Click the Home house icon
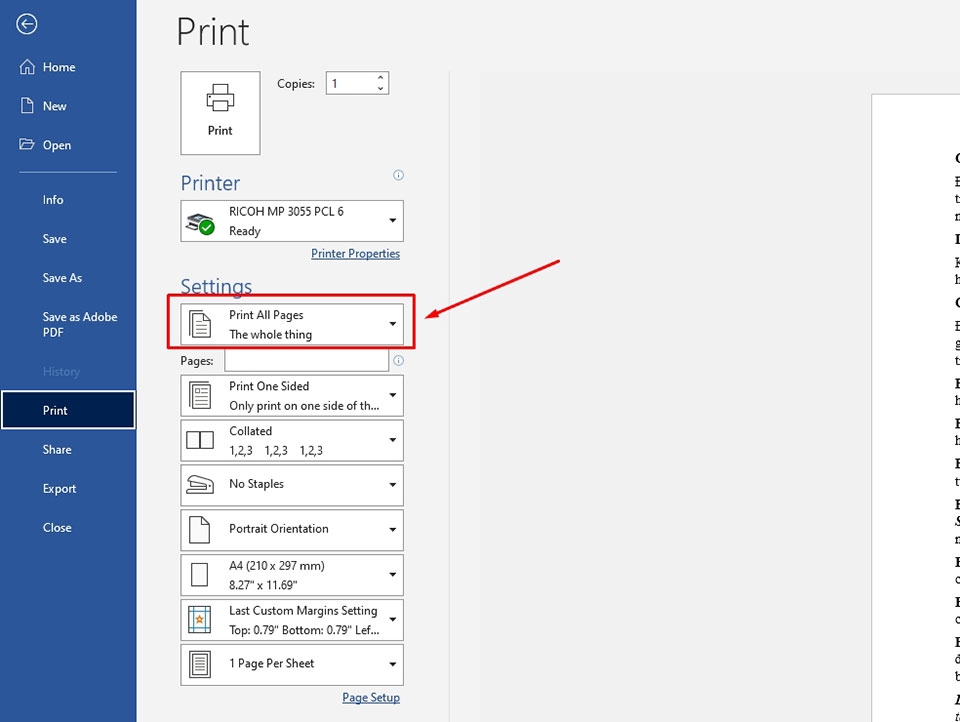The height and width of the screenshot is (722, 960). pos(27,67)
